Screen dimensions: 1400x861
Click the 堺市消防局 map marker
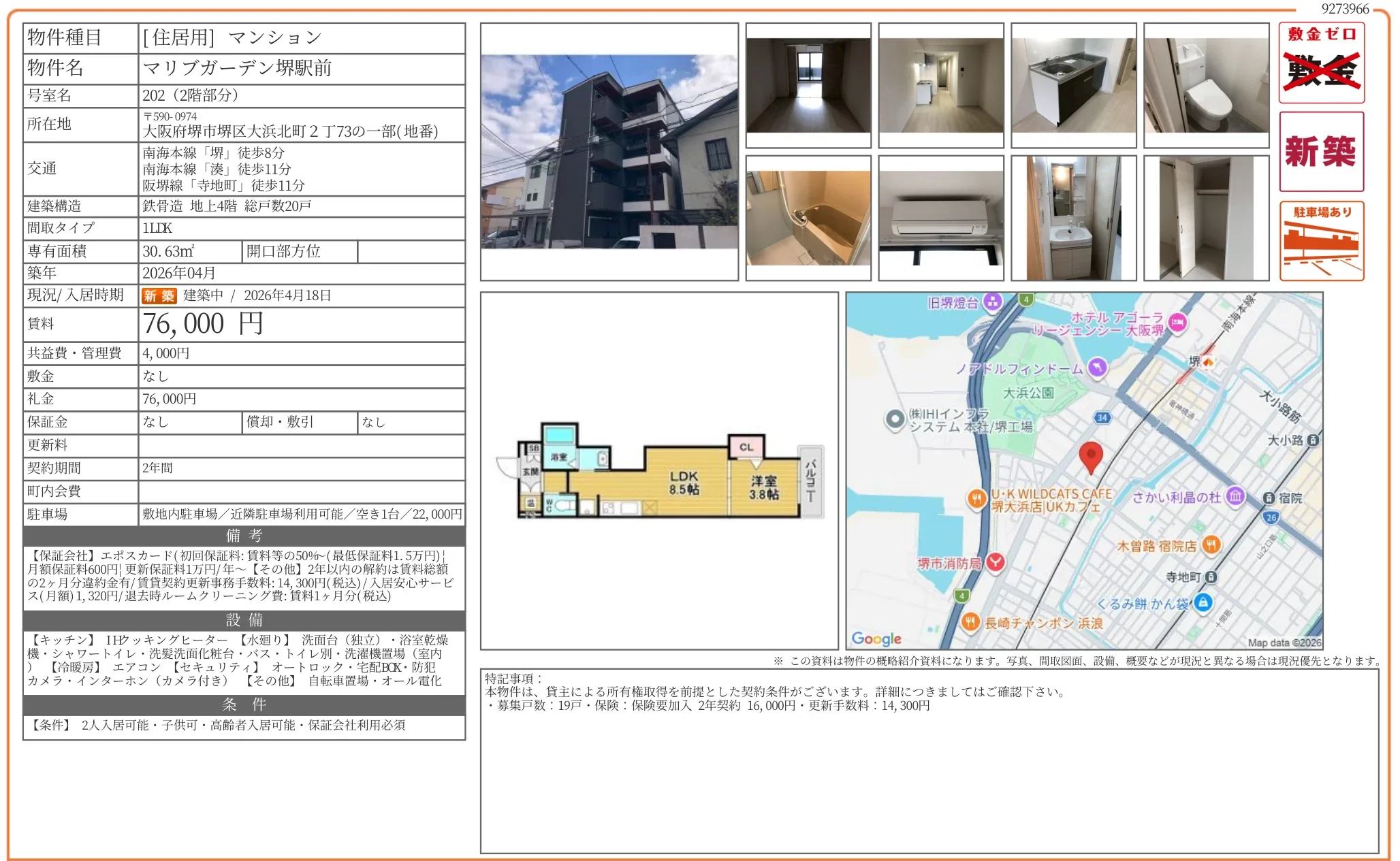pyautogui.click(x=995, y=562)
